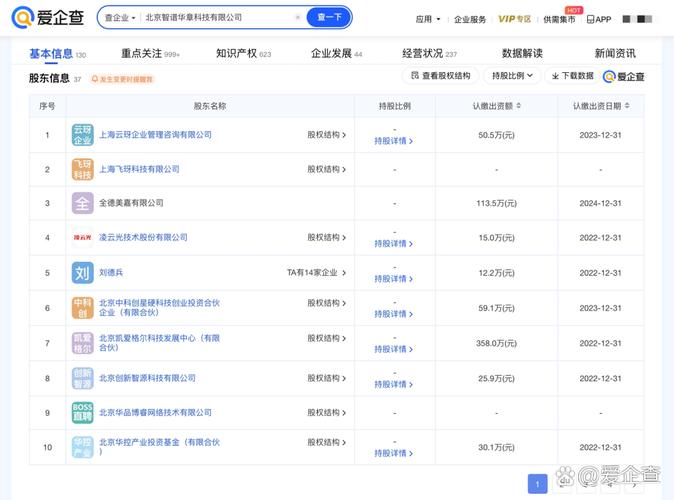Switch to the 经营状况 tab

[x=429, y=54]
